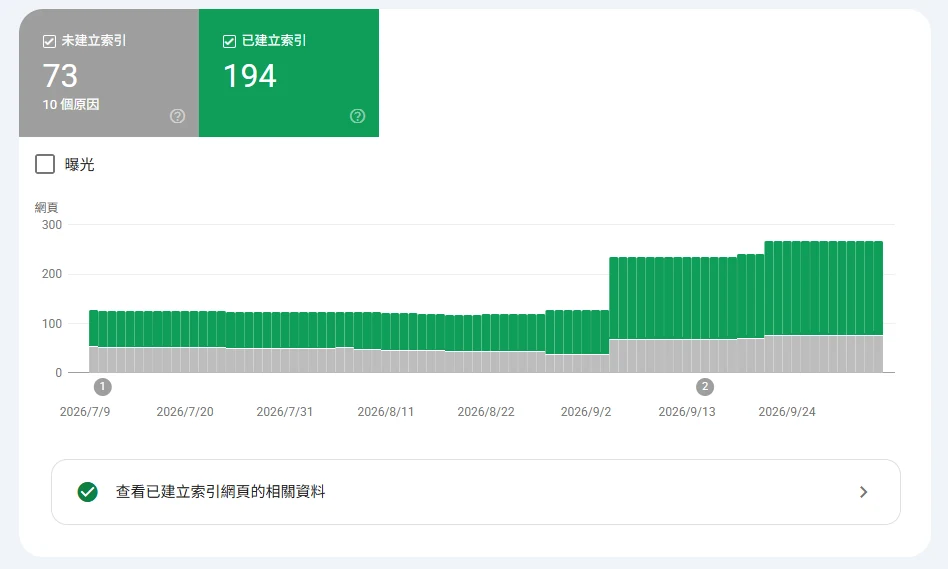Click the 2026/7/20 axis date label

pos(185,412)
